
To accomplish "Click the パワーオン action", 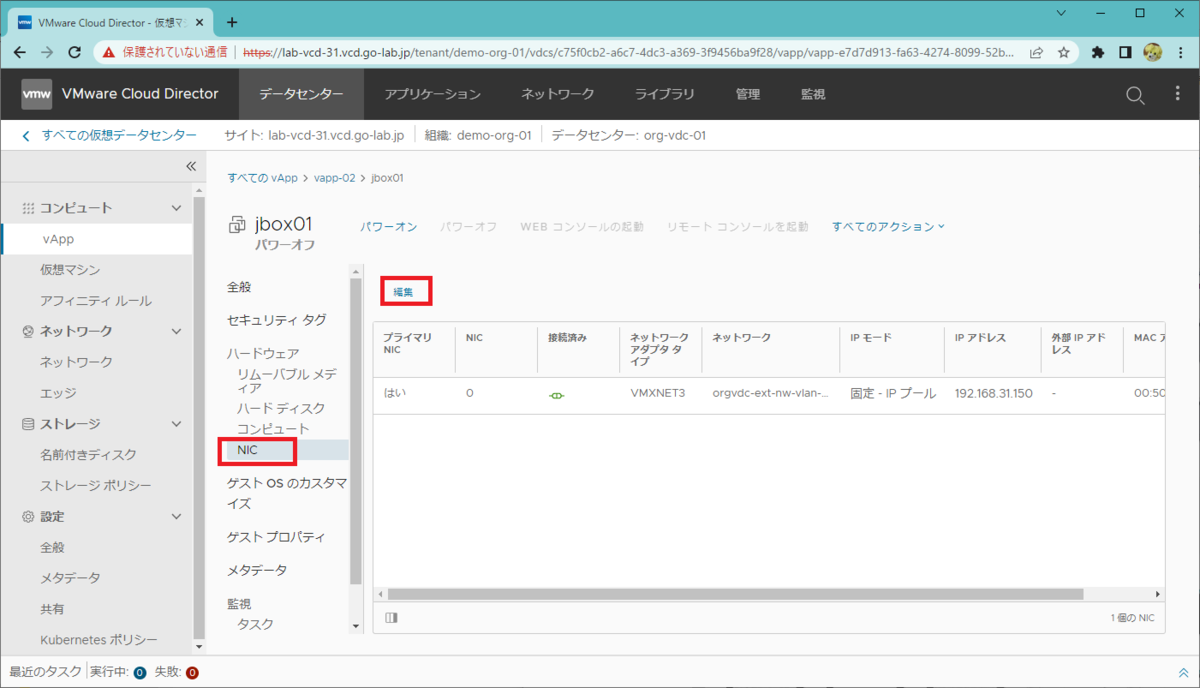I will [x=389, y=227].
